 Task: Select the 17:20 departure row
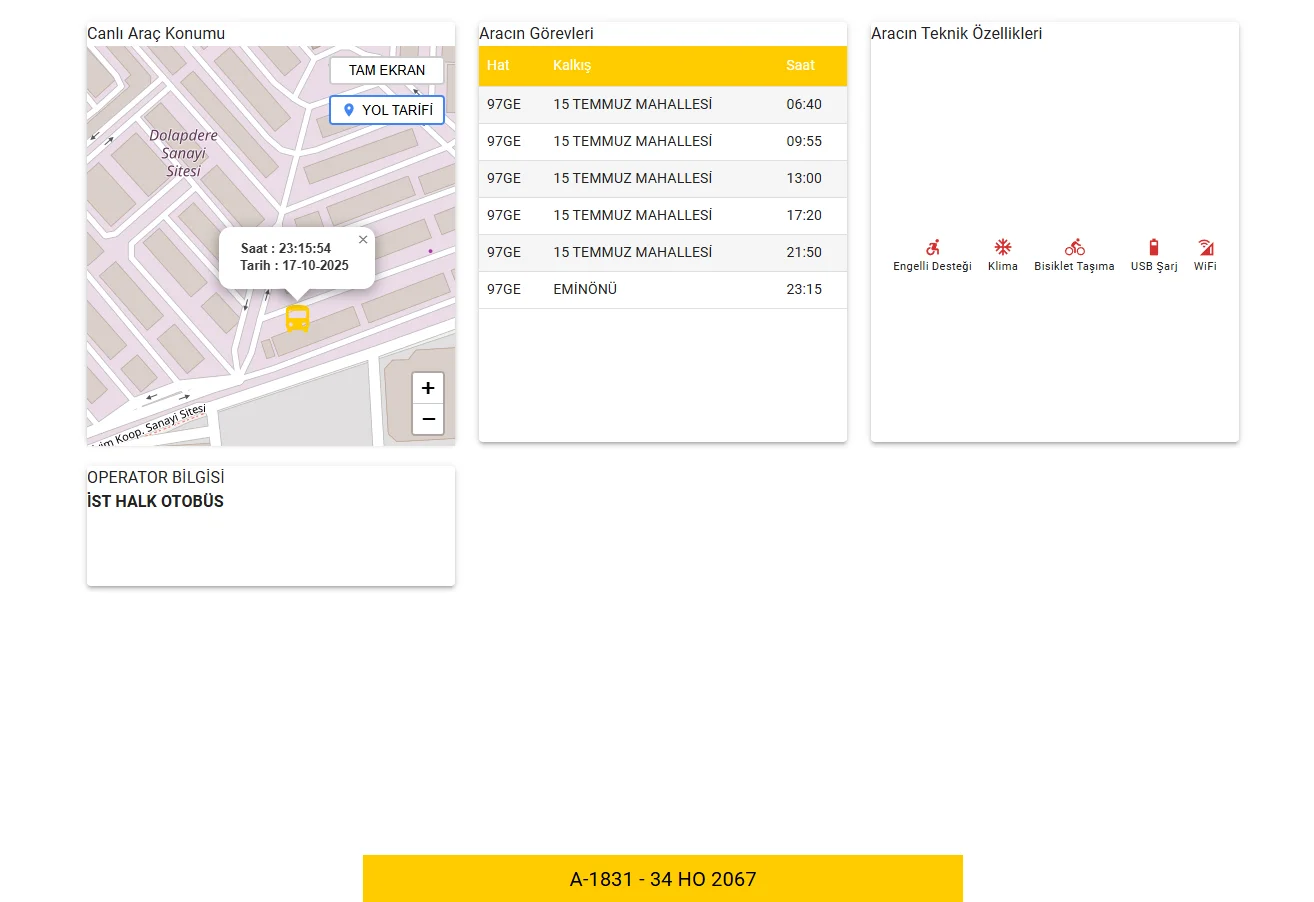coord(662,216)
